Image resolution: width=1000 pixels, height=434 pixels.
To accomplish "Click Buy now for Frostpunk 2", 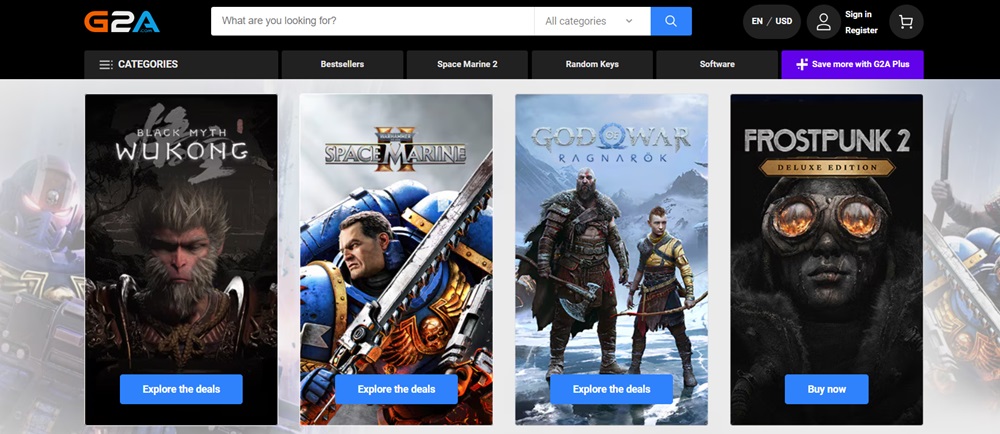I will click(x=827, y=389).
